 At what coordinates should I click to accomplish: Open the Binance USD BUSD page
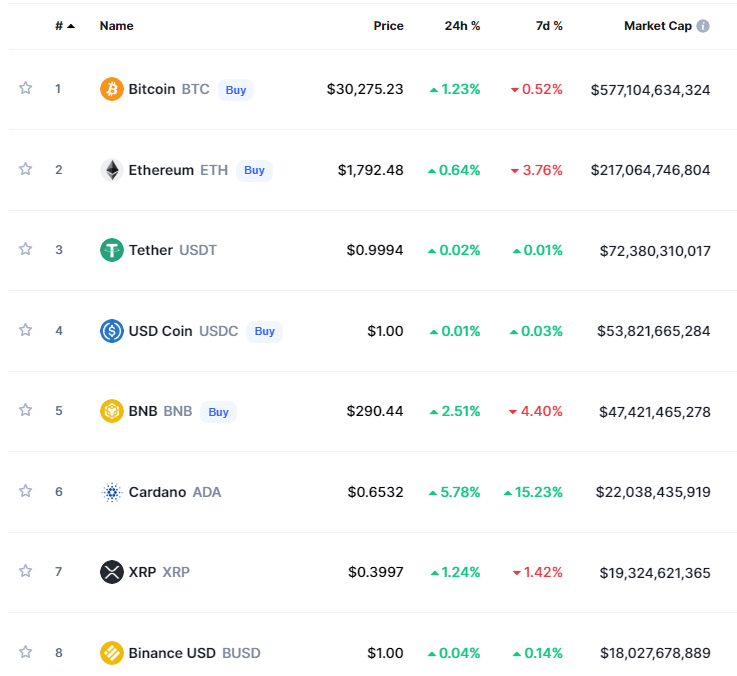tap(195, 653)
